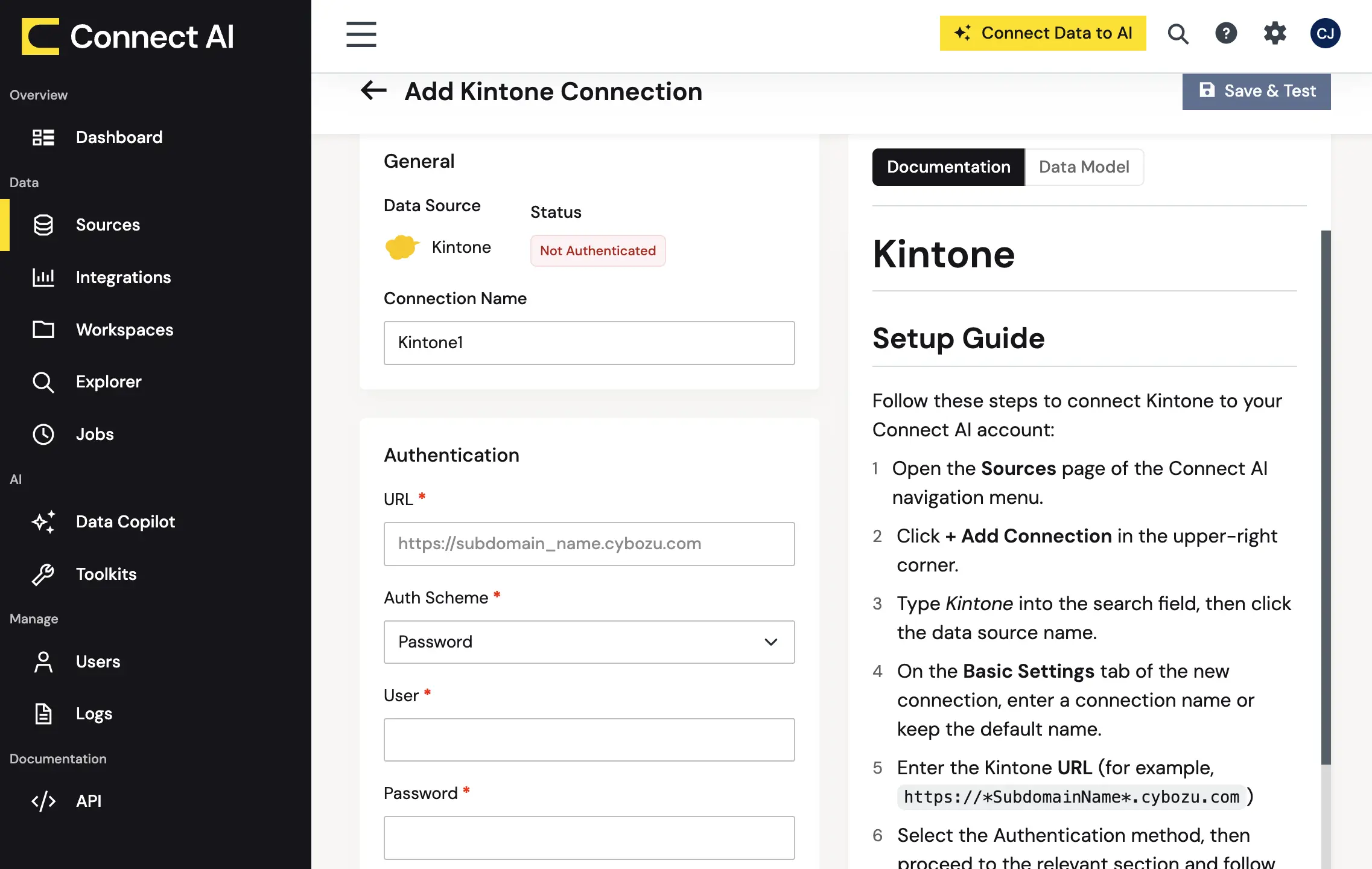Click the Kintone cloud logo icon

tap(402, 247)
